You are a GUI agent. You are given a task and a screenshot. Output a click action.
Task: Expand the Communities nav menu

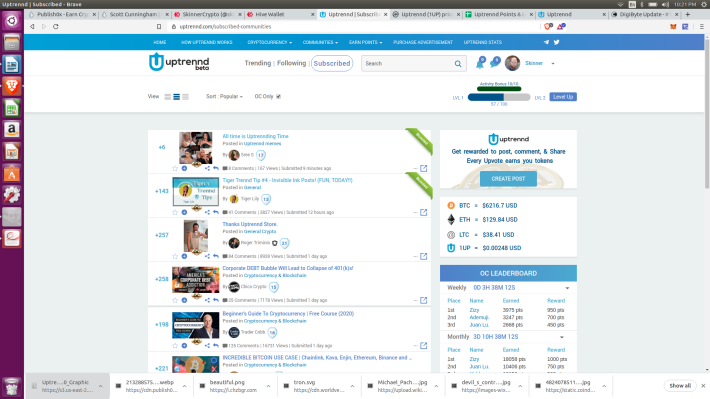click(320, 42)
